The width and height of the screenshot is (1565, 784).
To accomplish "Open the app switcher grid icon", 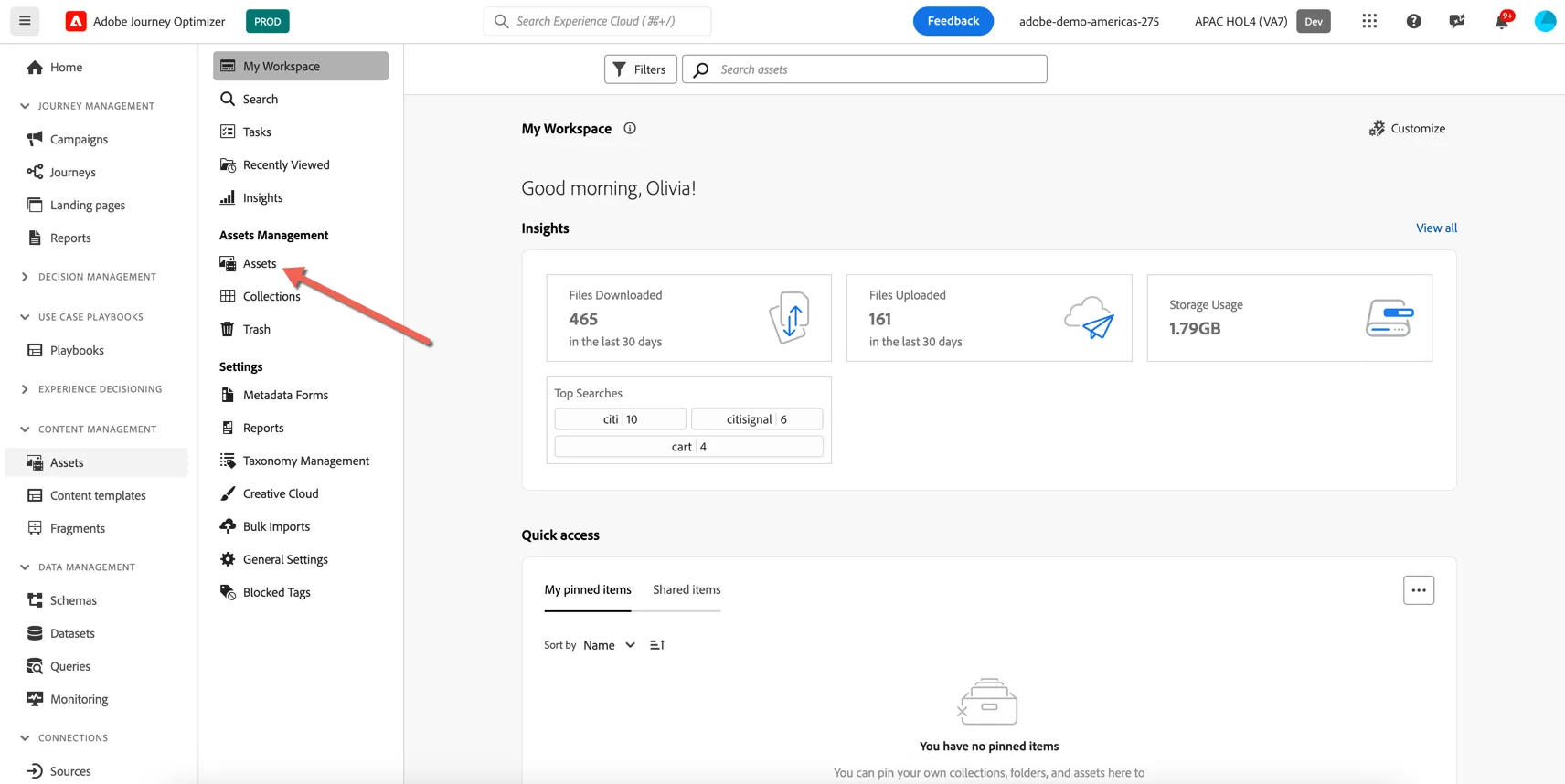I will point(1369,21).
